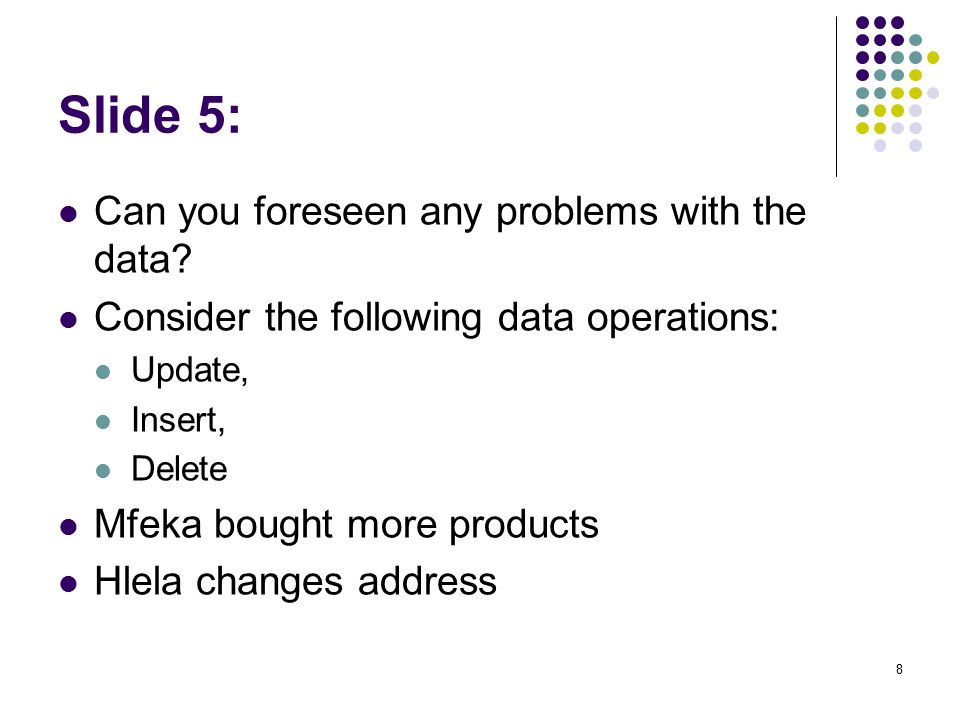The image size is (960, 720).
Task: Click the 'Mfeka bought more products' line
Action: (x=347, y=525)
